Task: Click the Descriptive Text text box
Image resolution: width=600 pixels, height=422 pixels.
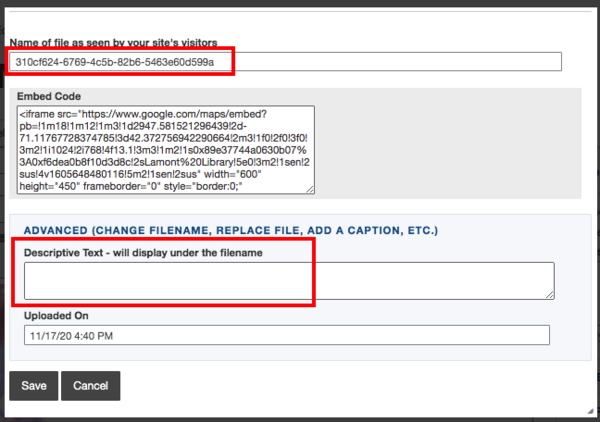Action: pos(289,280)
